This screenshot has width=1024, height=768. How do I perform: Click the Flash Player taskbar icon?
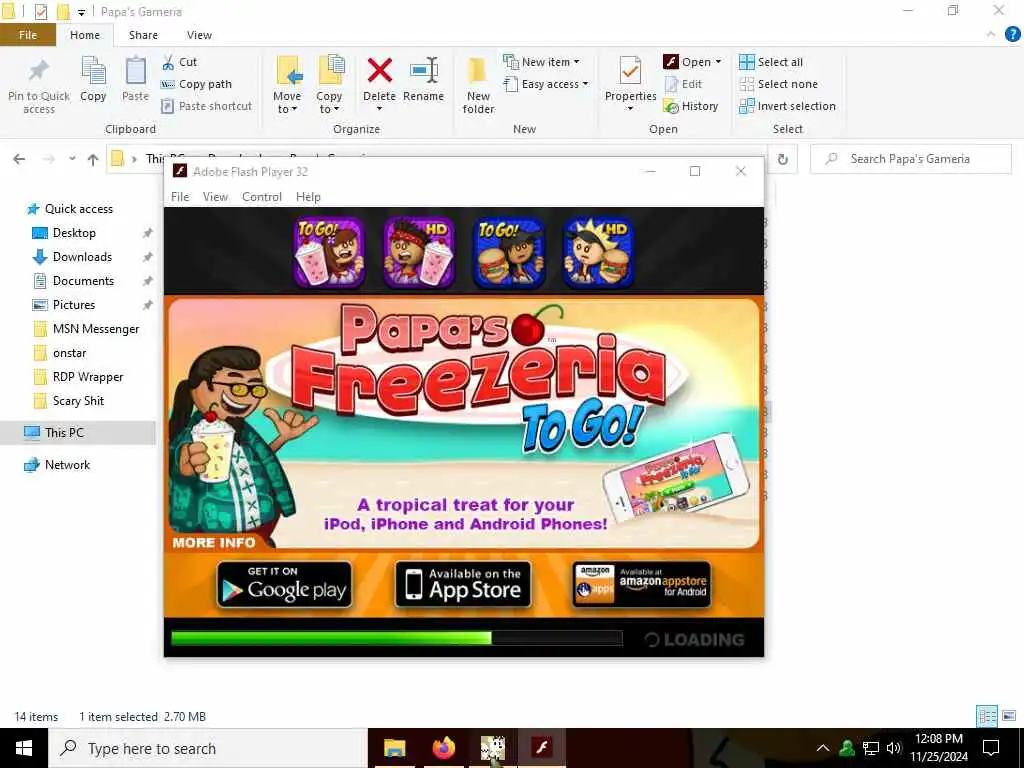541,748
